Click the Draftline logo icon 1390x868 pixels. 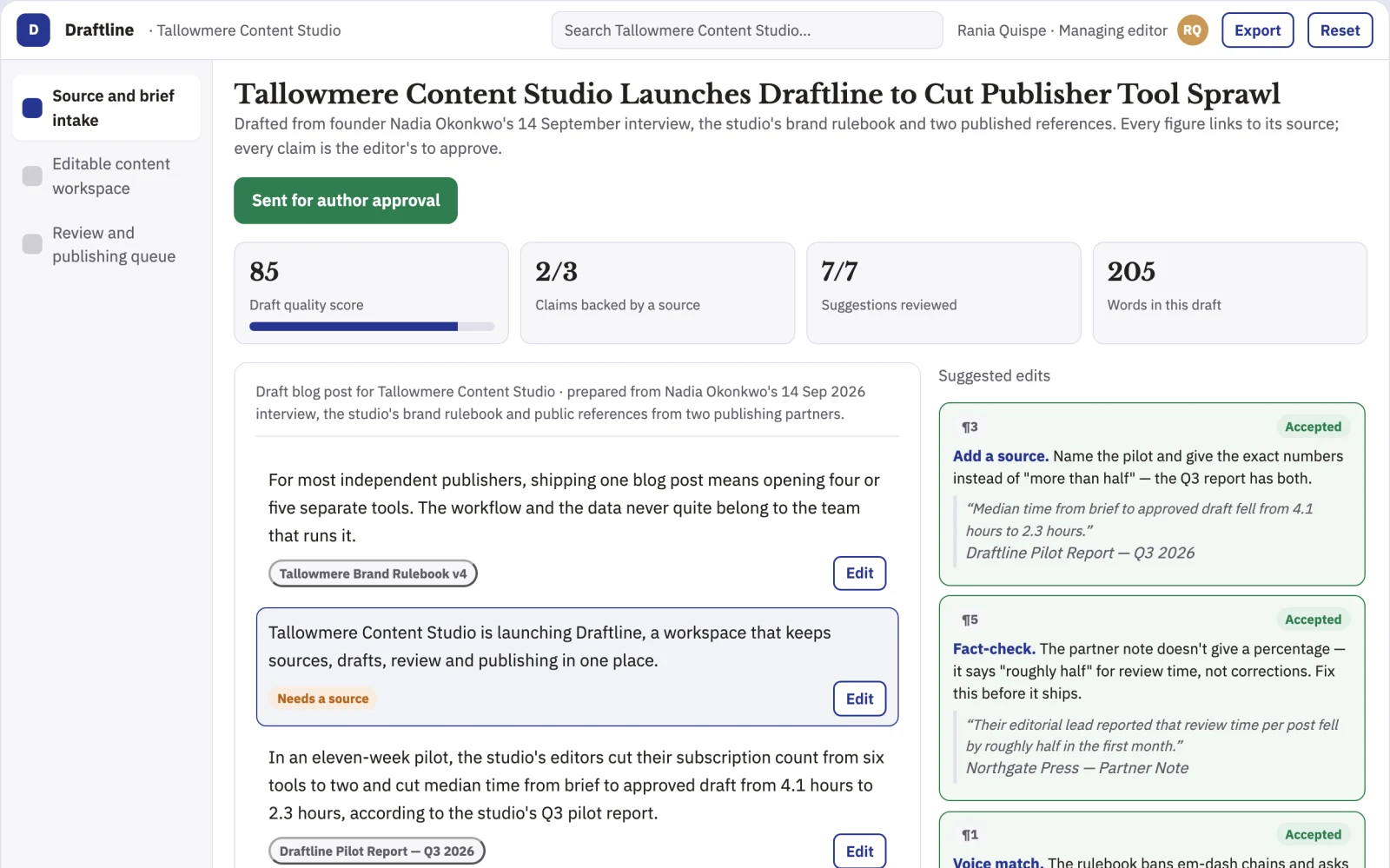(33, 30)
